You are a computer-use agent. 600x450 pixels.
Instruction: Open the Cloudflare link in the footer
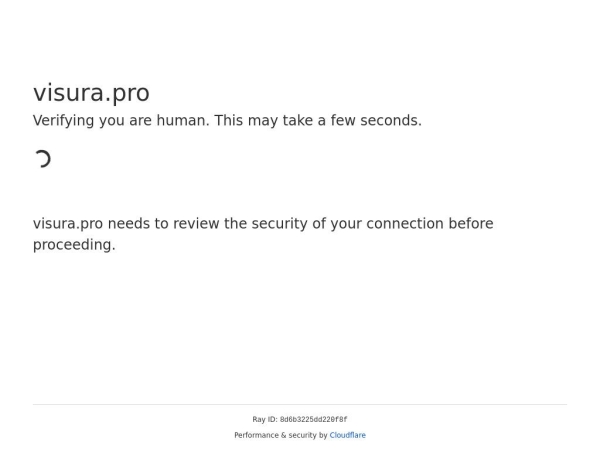pyautogui.click(x=347, y=435)
